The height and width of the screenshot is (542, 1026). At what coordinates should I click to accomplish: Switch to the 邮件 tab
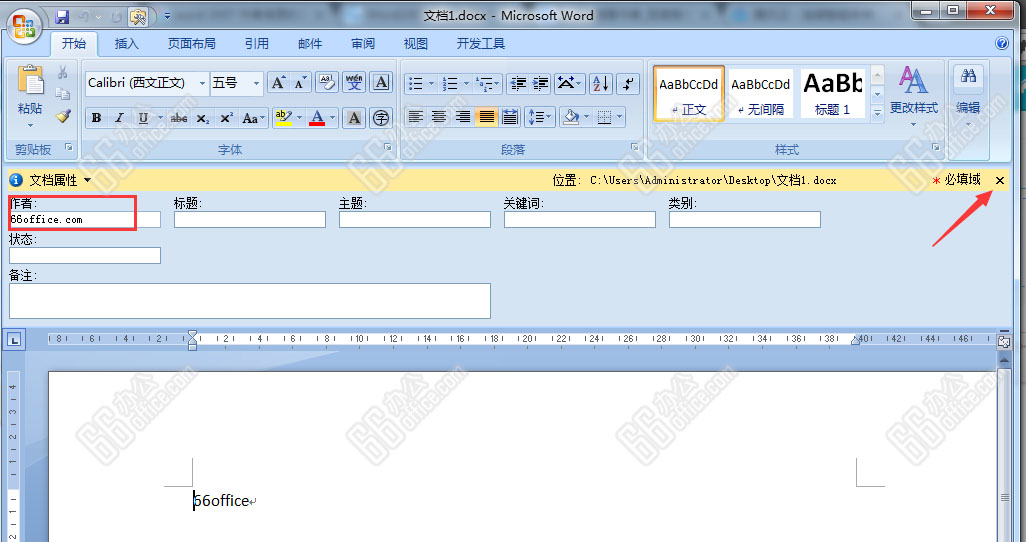pyautogui.click(x=310, y=44)
